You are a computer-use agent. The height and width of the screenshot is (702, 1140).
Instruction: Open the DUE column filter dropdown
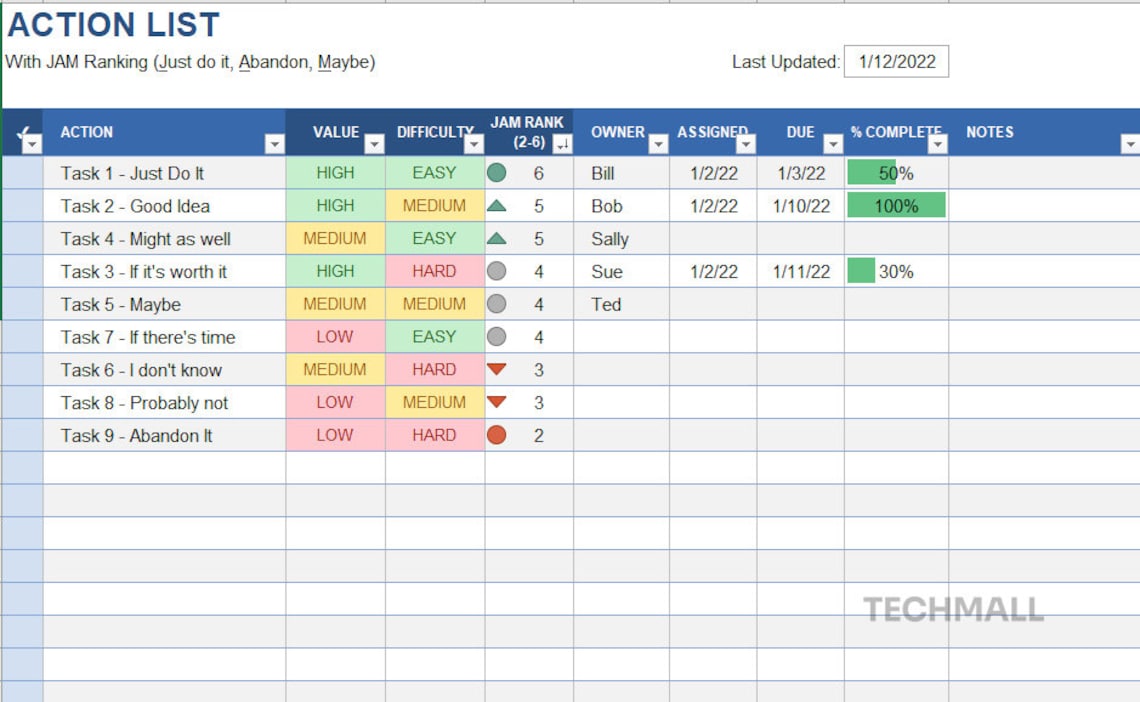pos(833,144)
